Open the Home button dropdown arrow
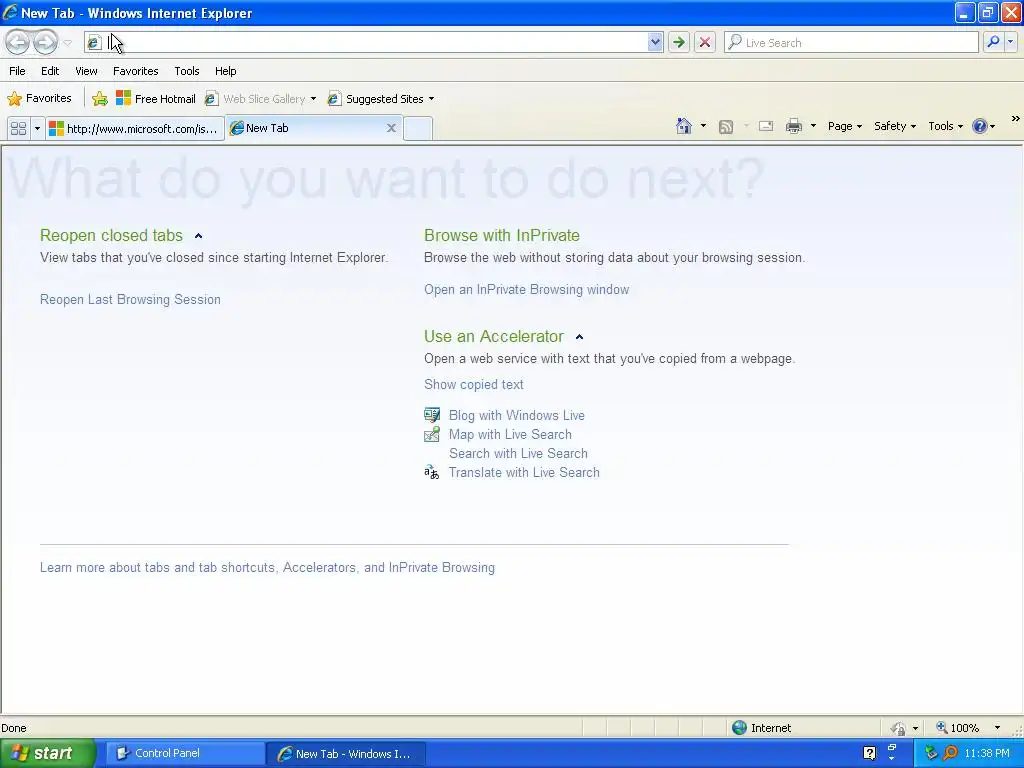 point(703,126)
